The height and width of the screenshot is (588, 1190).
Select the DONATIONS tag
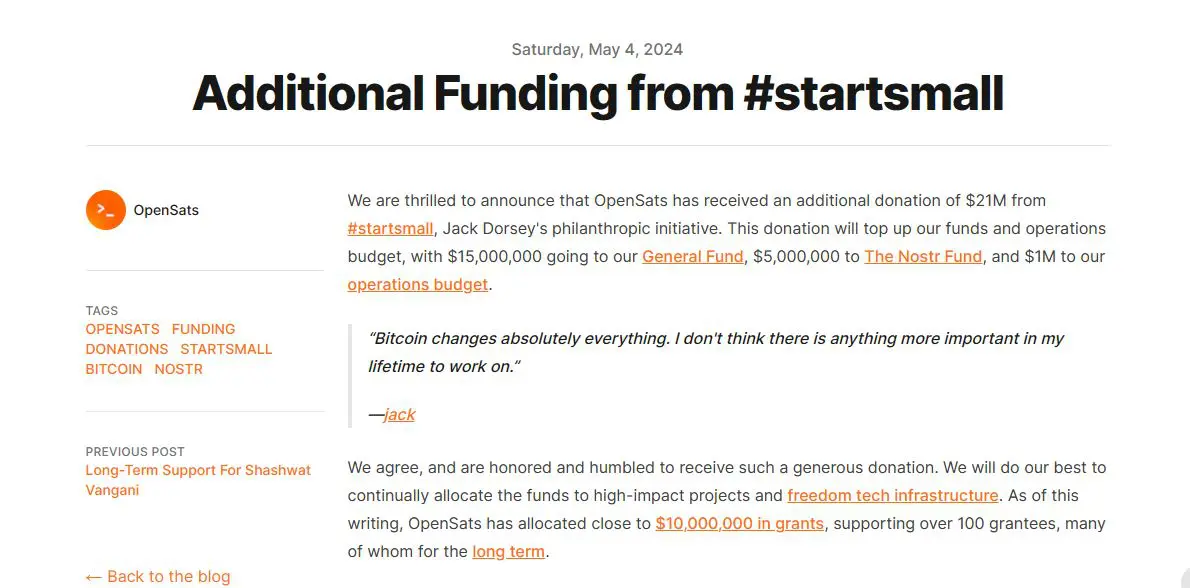click(127, 349)
